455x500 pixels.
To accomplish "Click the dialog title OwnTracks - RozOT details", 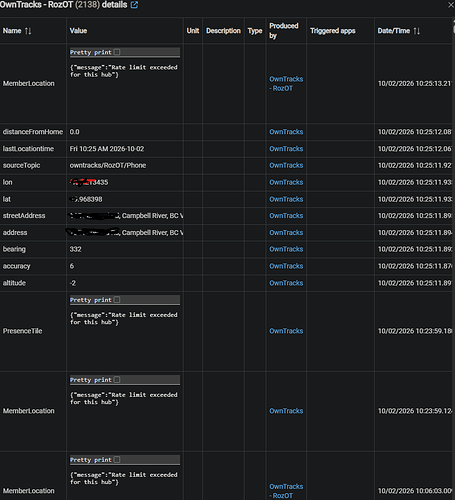I will (63, 5).
